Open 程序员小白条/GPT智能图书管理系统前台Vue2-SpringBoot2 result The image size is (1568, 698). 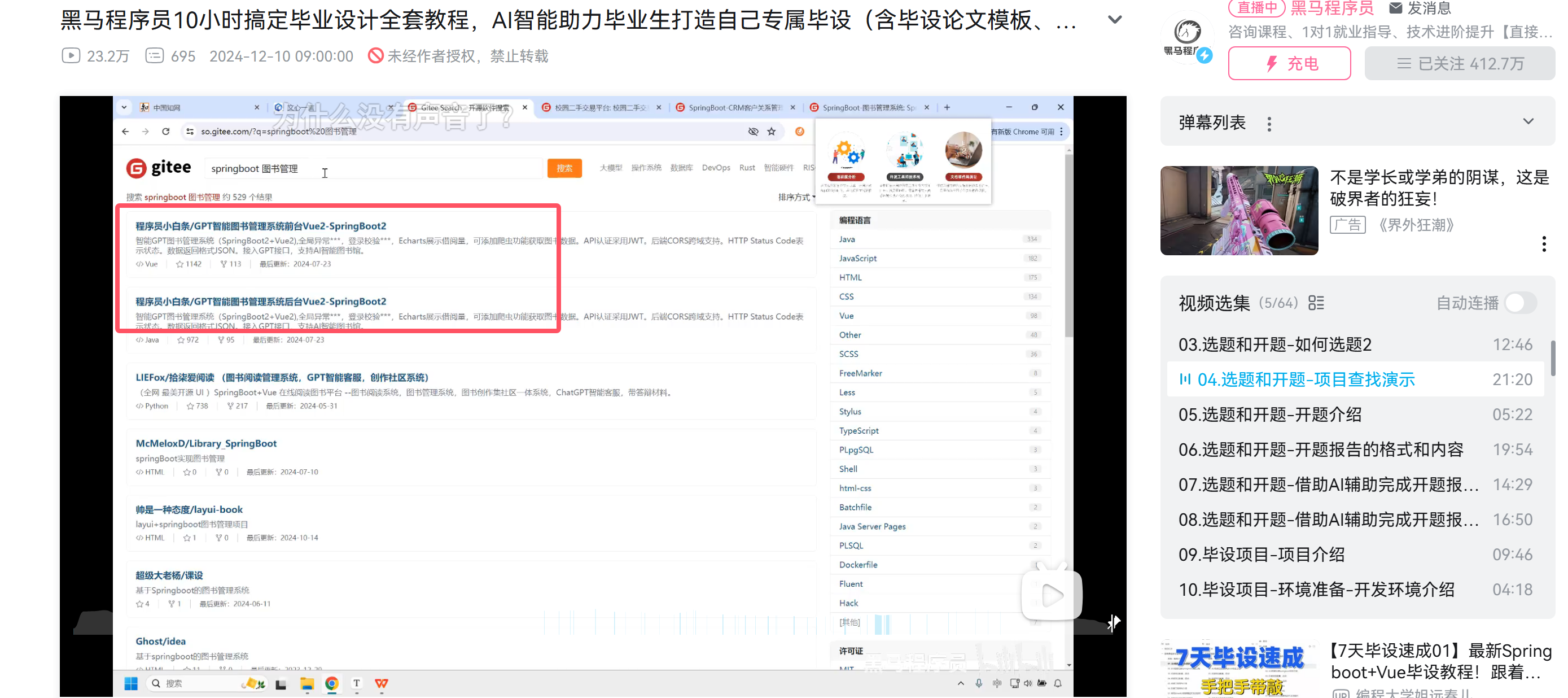261,226
